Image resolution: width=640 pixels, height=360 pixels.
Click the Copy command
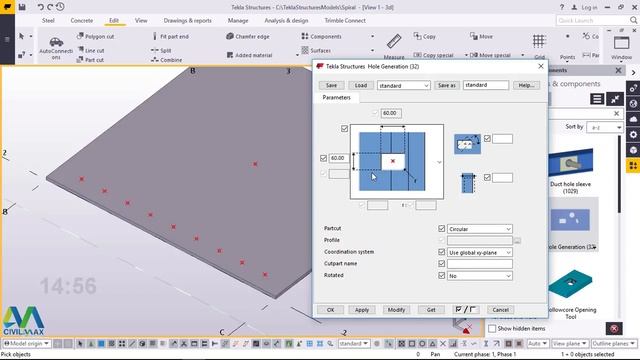(x=424, y=36)
